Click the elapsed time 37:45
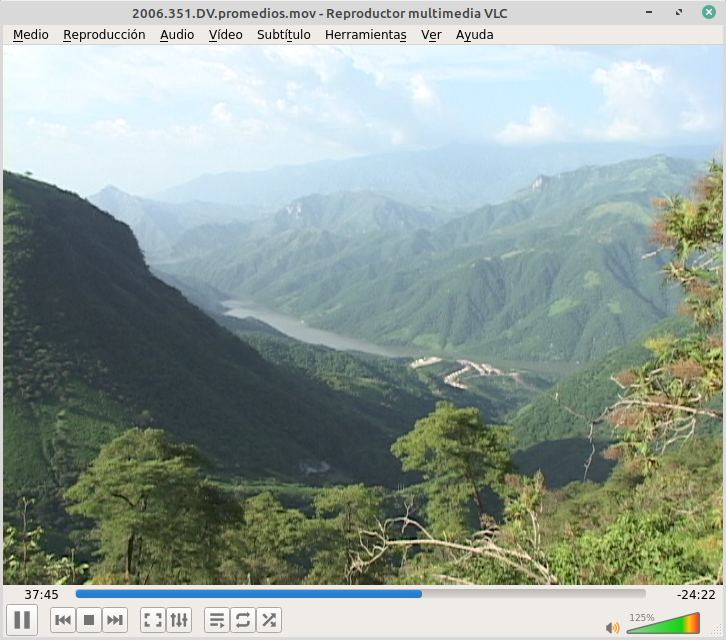The height and width of the screenshot is (640, 726). tap(41, 595)
